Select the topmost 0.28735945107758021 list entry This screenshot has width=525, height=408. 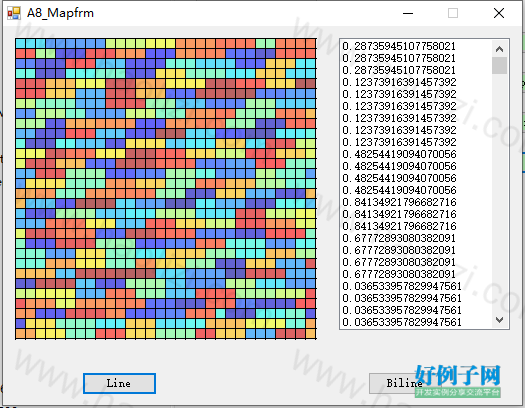click(x=399, y=46)
